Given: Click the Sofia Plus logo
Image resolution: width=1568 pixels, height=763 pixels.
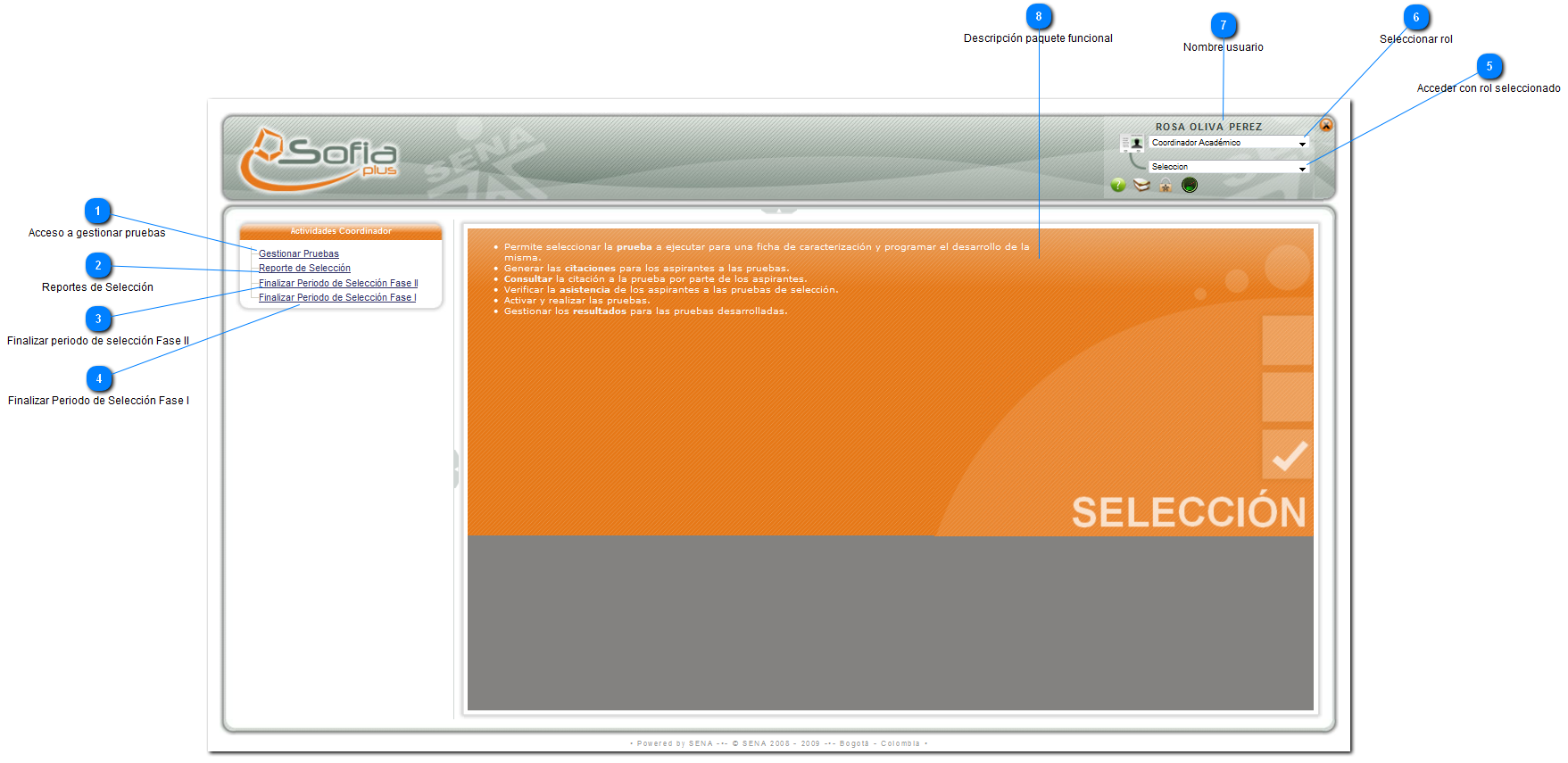Looking at the screenshot, I should (319, 159).
